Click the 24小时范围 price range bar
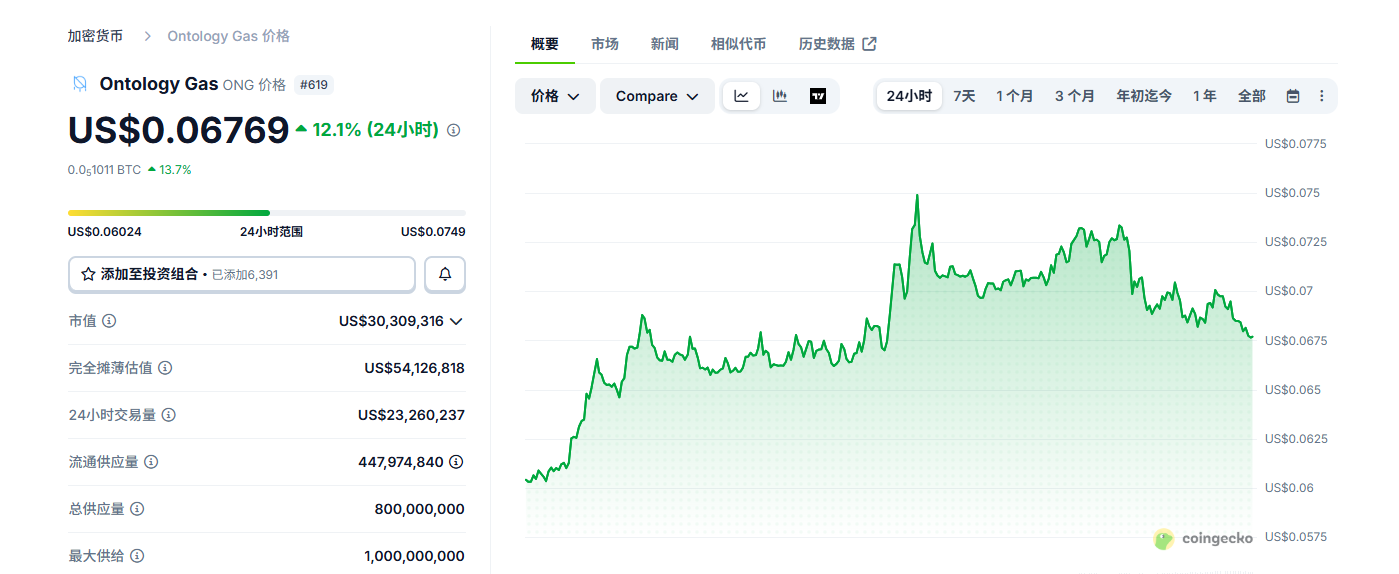Viewport: 1399px width, 574px height. (x=266, y=213)
